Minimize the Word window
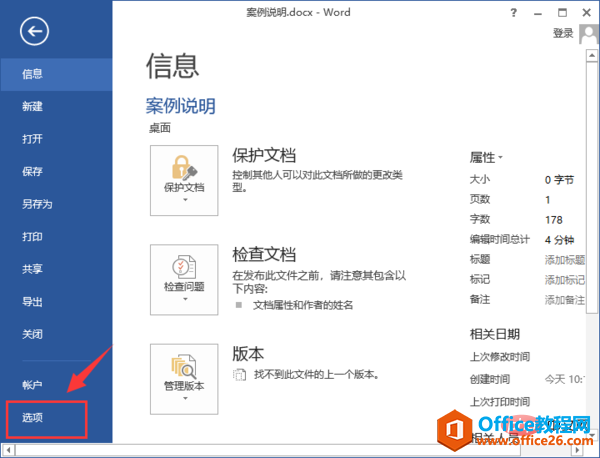Screen dimensions: 600x458 (538, 13)
